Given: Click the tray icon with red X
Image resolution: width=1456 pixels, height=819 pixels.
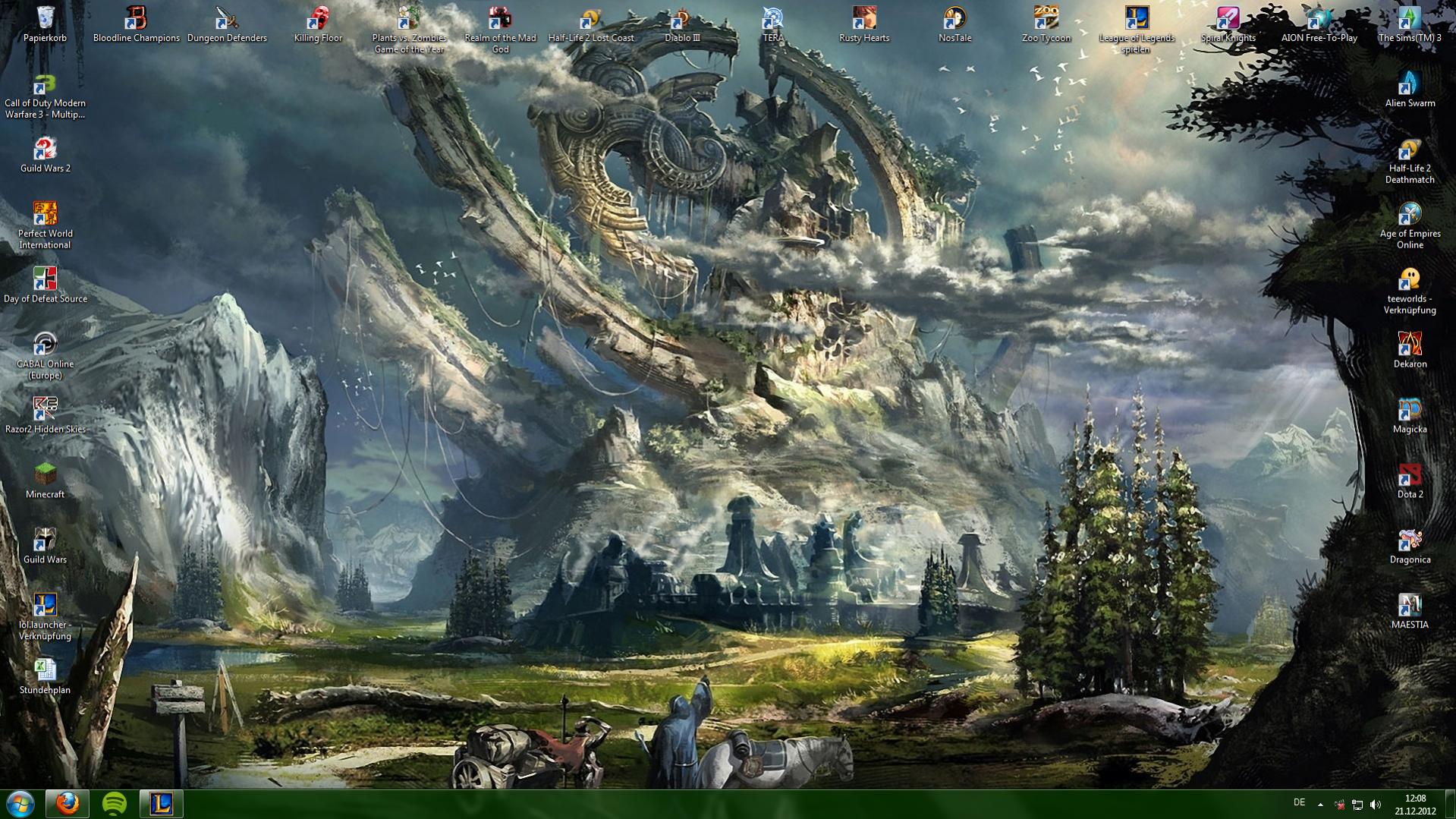Looking at the screenshot, I should point(1339,805).
